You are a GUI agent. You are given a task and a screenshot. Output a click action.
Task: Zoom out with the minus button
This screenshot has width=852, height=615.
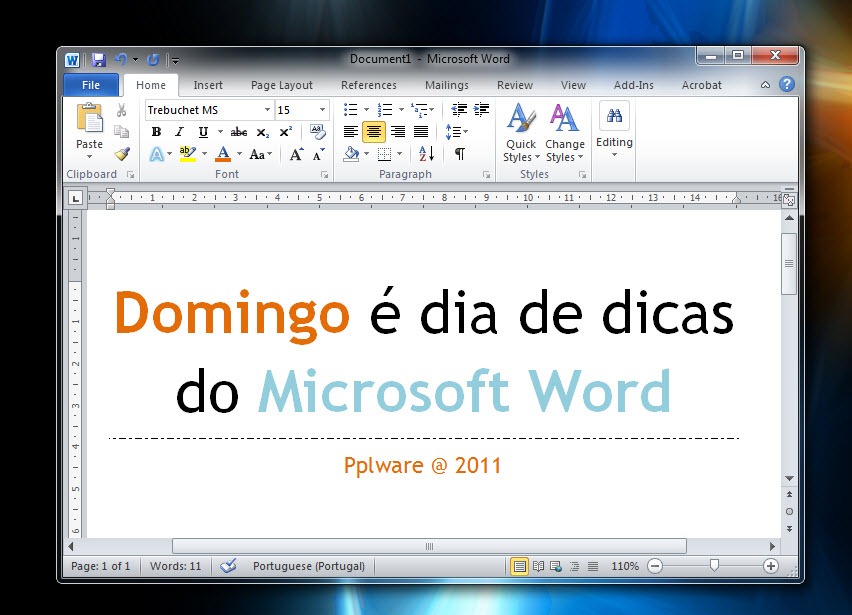pos(655,566)
